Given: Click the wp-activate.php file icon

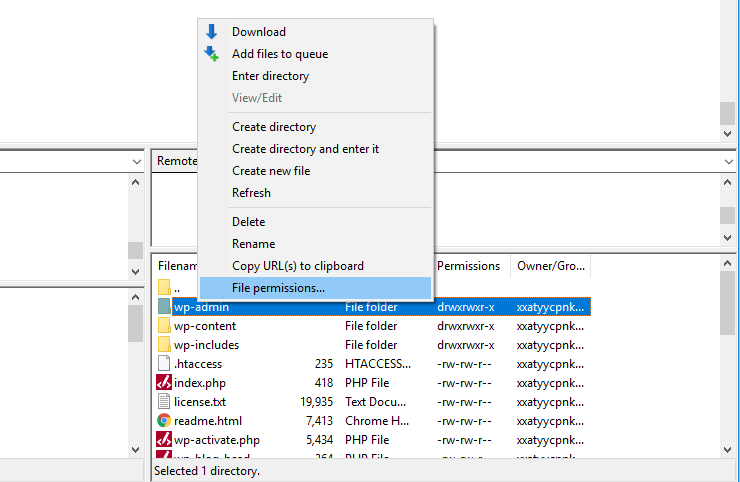Looking at the screenshot, I should (164, 440).
